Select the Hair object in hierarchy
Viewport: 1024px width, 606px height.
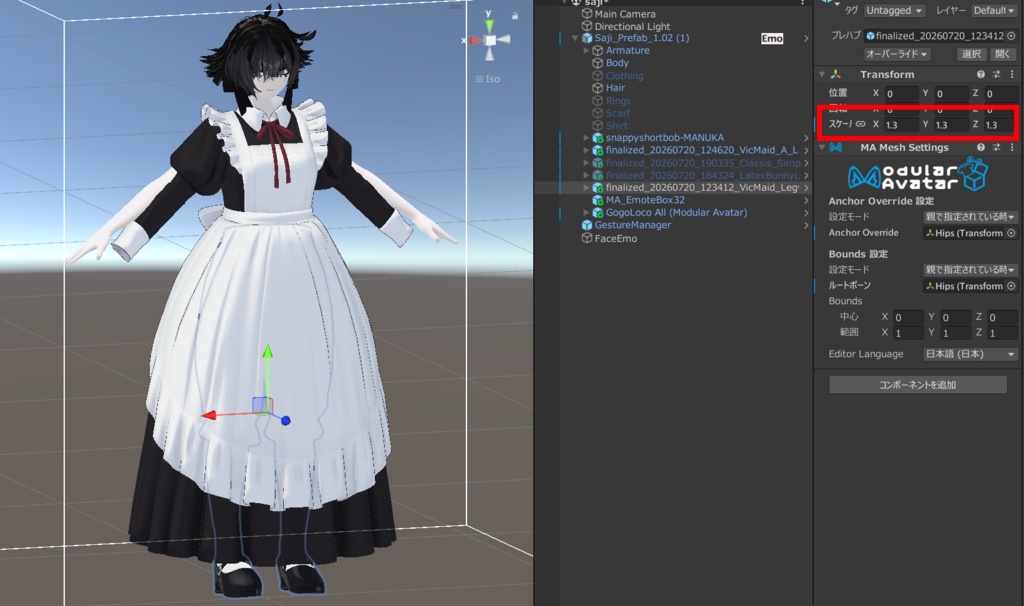(x=615, y=88)
